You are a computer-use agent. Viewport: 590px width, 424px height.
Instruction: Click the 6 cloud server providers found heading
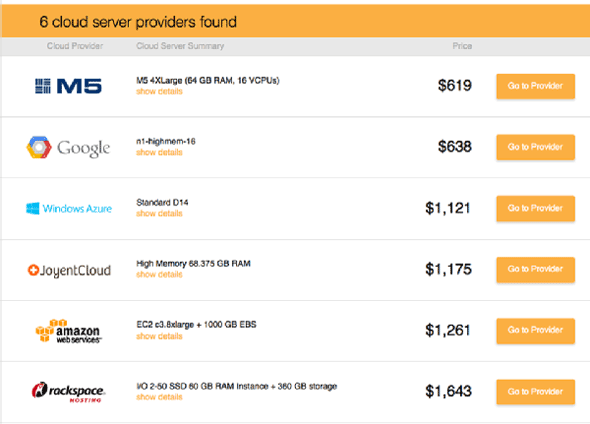(138, 22)
